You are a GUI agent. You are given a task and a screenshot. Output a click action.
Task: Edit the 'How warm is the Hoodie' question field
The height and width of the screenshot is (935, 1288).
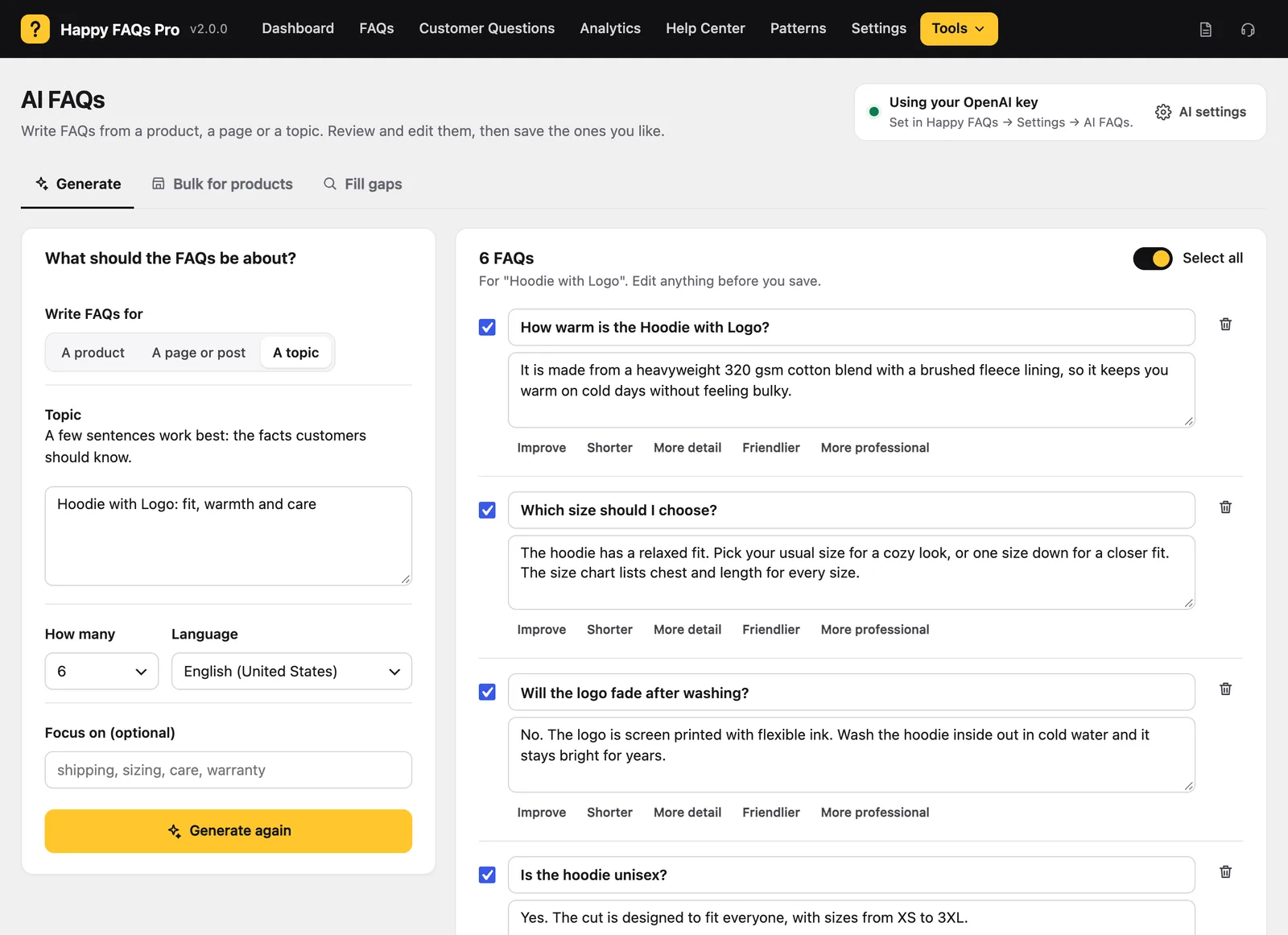pos(852,328)
